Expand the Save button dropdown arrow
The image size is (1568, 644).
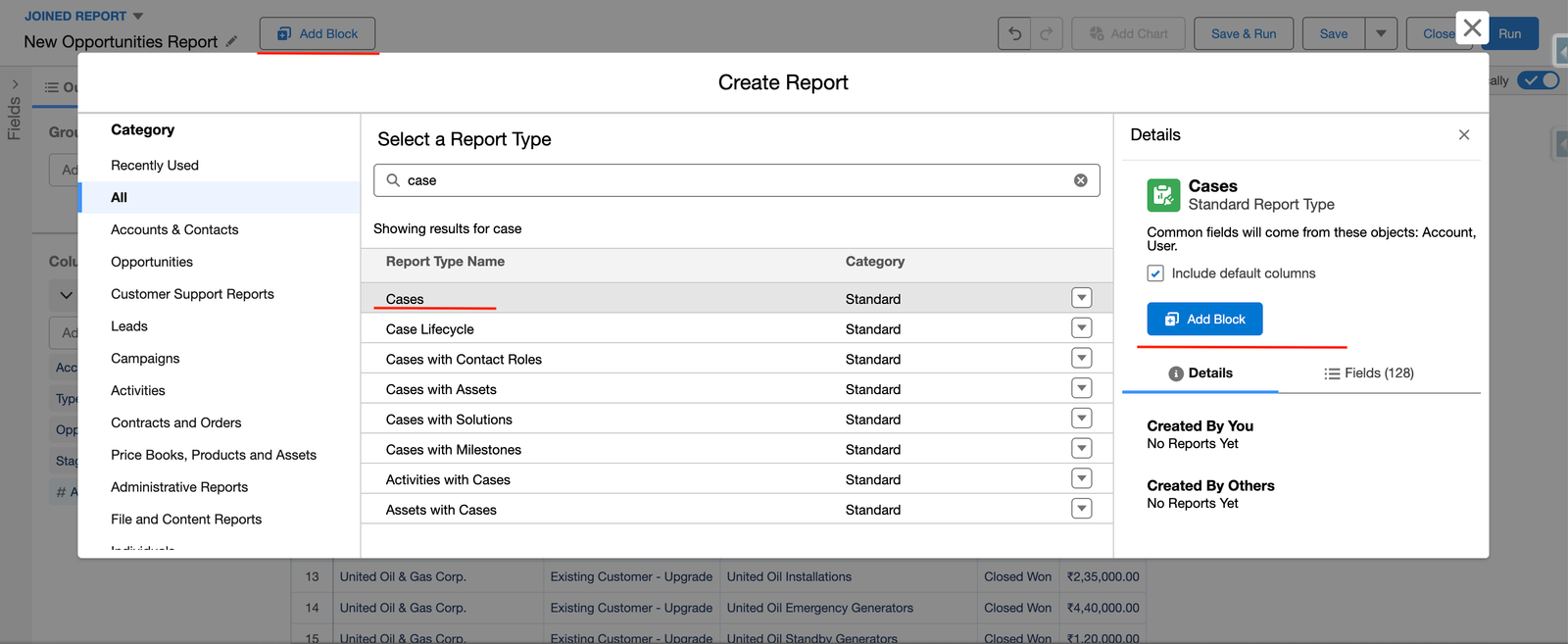click(x=1380, y=33)
